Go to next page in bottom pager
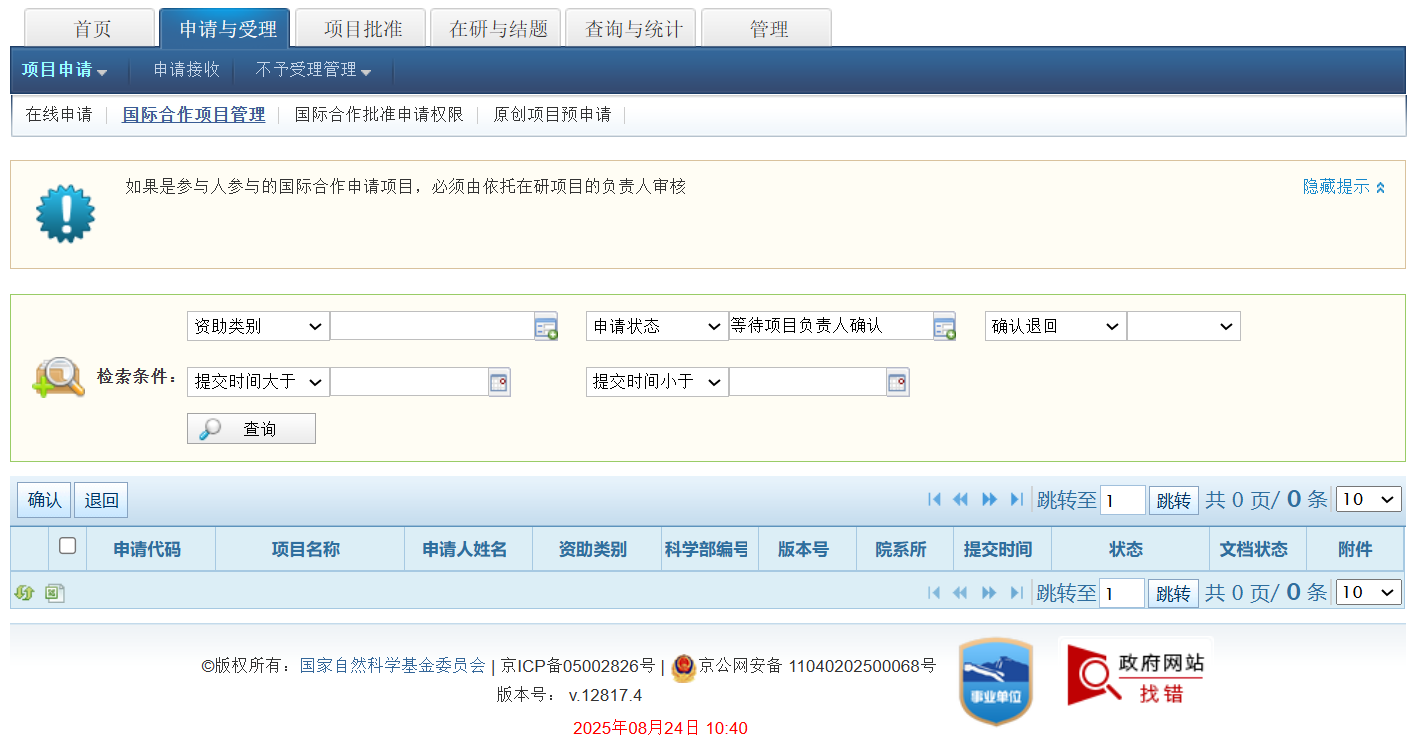This screenshot has width=1419, height=750. [990, 593]
